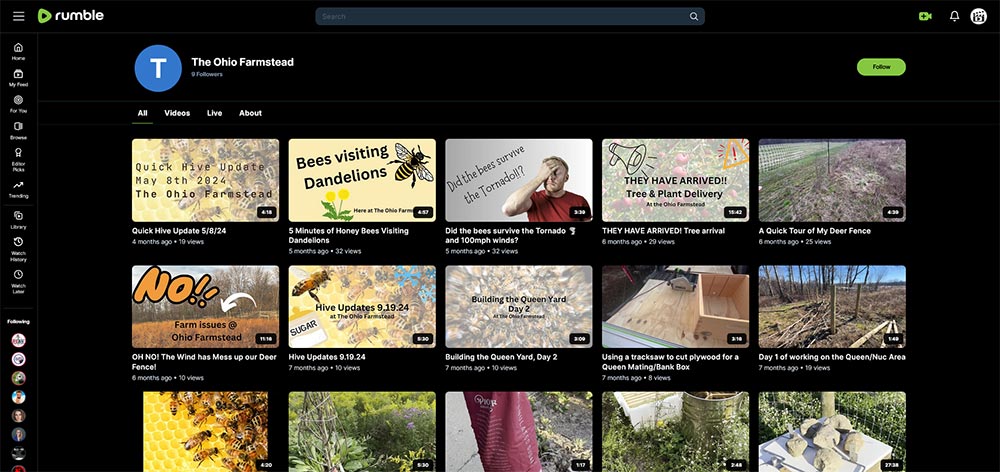Click title Hive Updates 9.19.24
The image size is (1000, 472).
point(327,357)
